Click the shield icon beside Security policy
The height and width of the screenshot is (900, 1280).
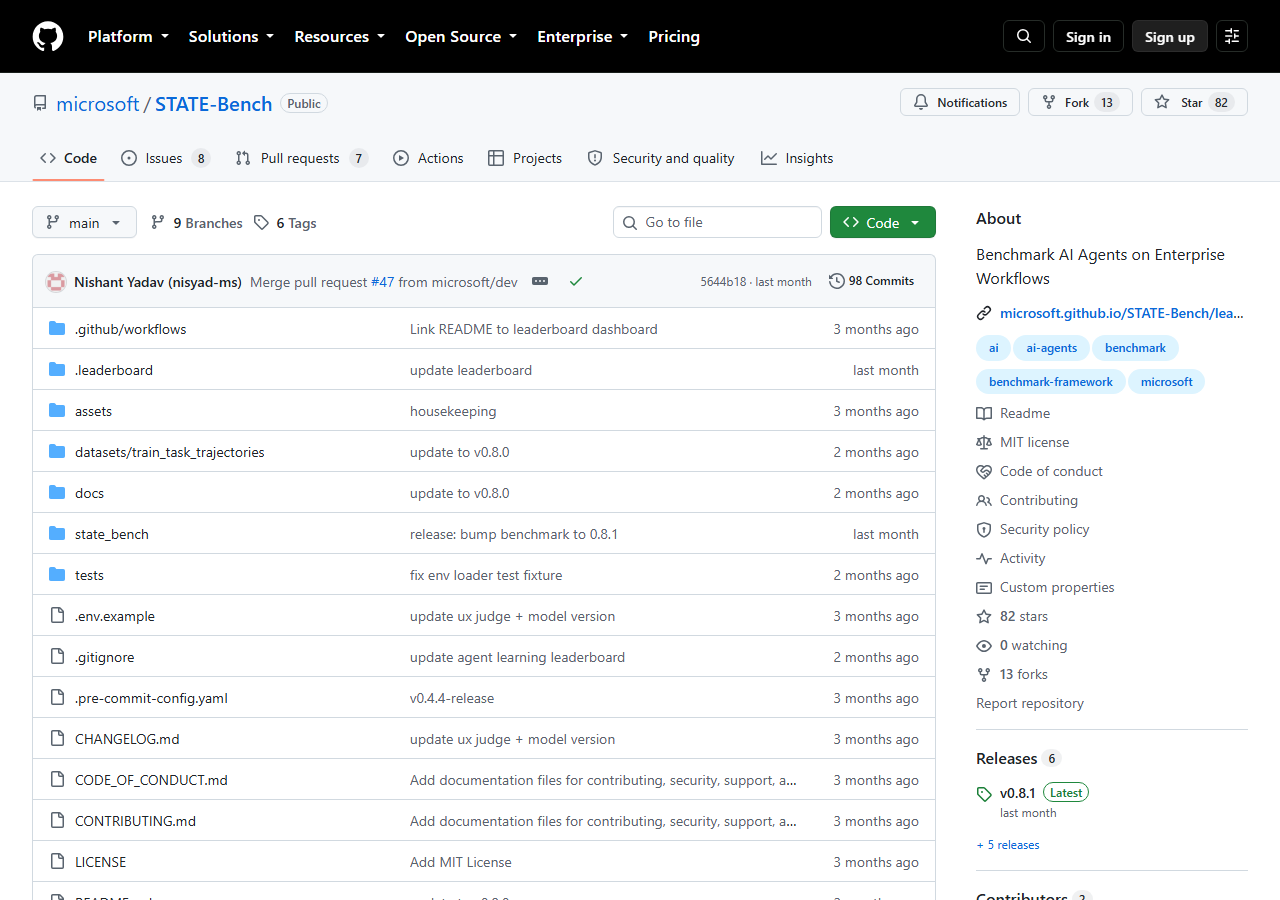984,529
